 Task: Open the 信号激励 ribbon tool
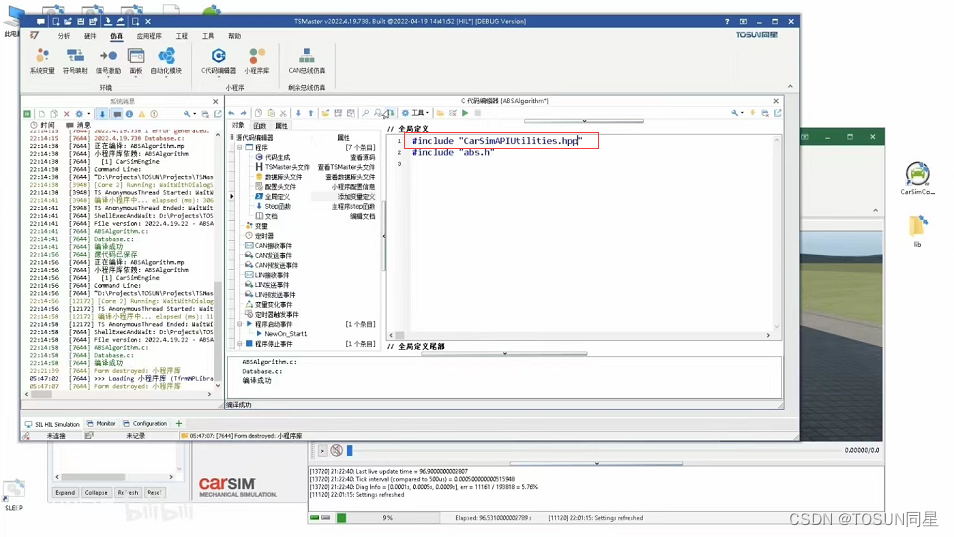(108, 61)
